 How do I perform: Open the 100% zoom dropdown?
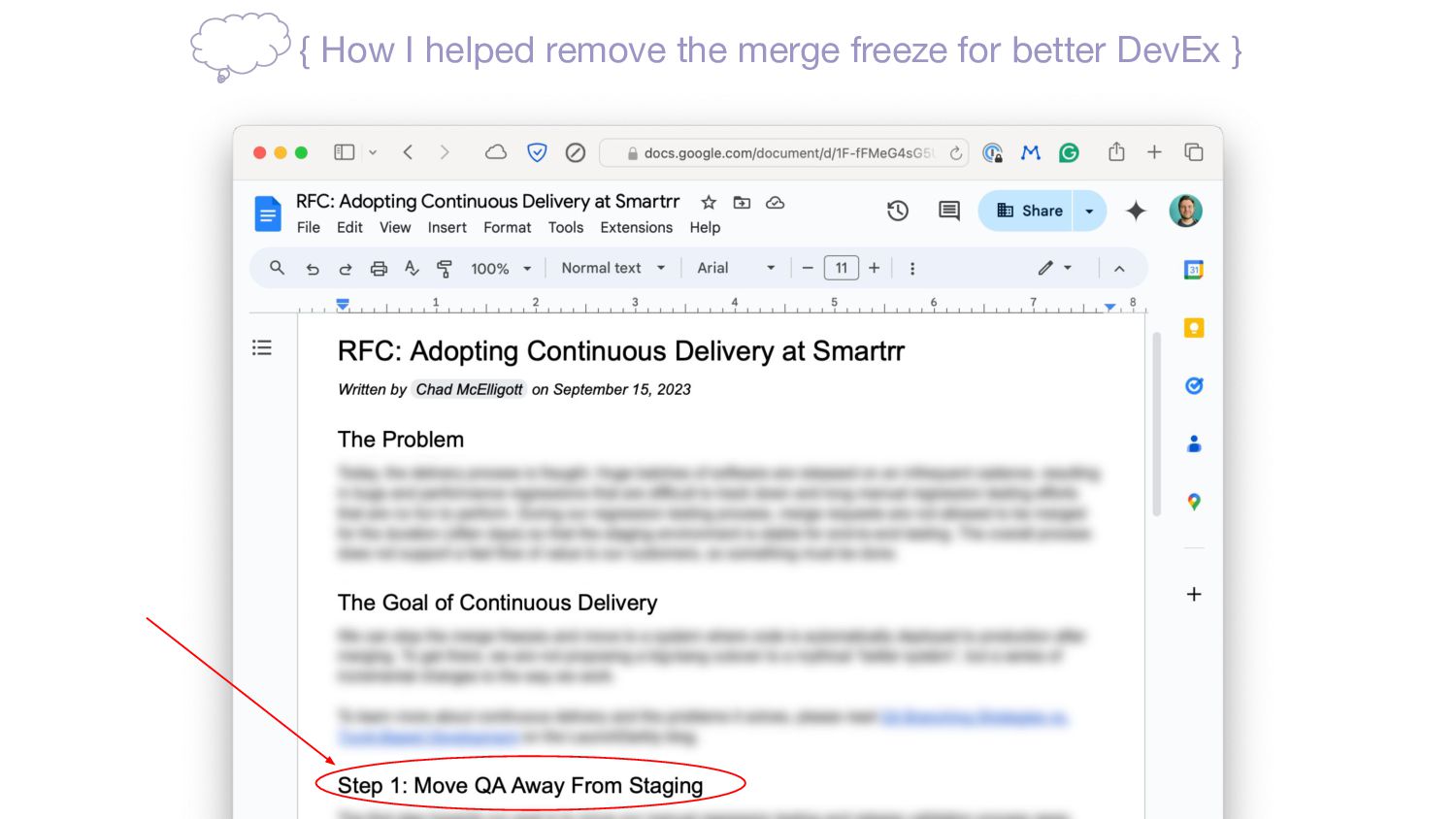click(x=501, y=269)
